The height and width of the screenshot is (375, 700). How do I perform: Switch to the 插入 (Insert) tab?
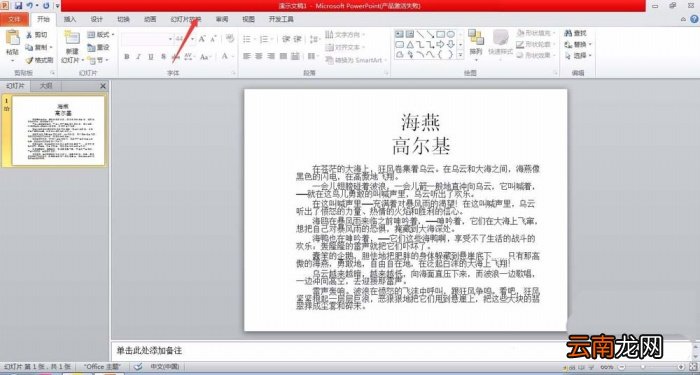point(70,19)
